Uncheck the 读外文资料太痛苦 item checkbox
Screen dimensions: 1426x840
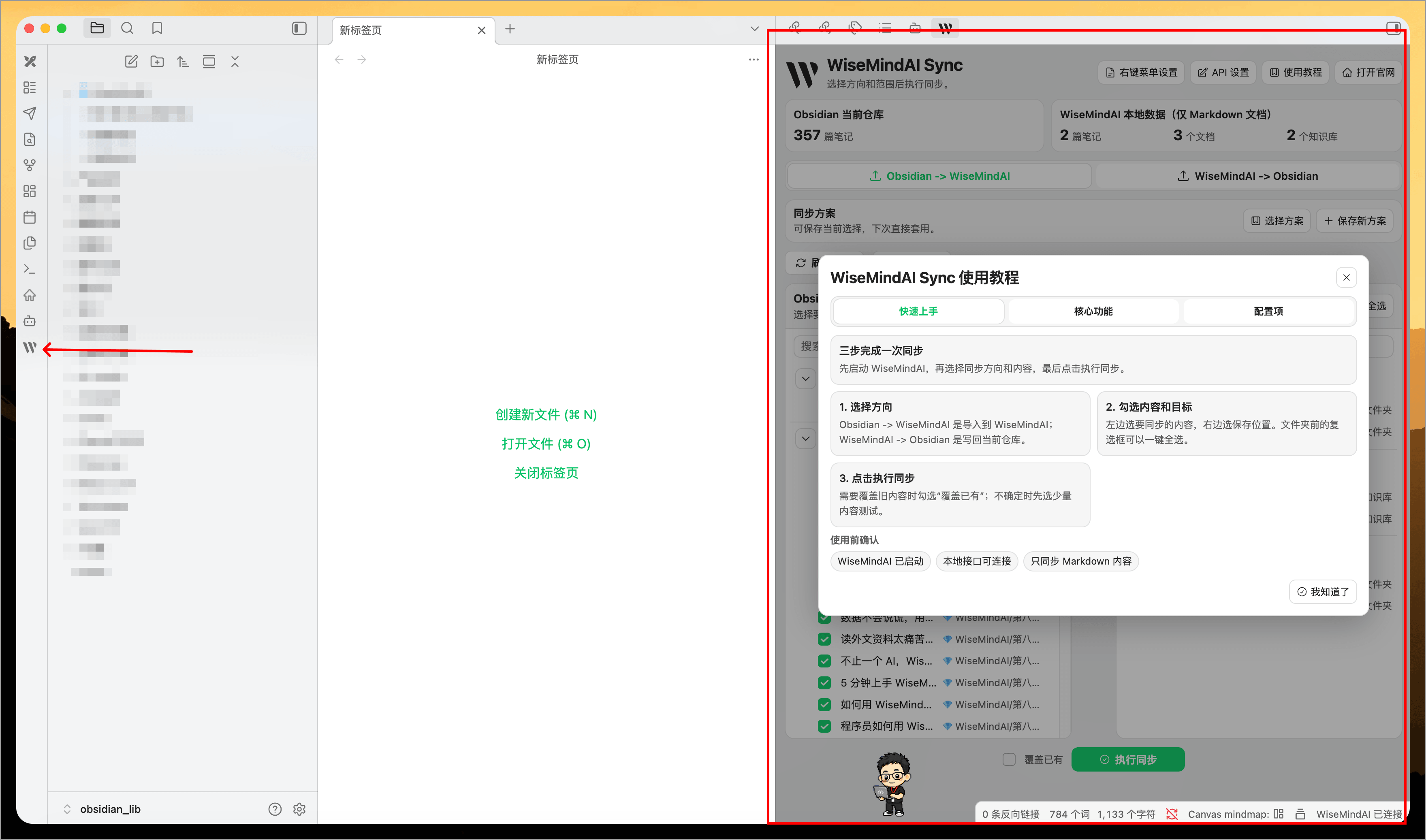[x=825, y=639]
